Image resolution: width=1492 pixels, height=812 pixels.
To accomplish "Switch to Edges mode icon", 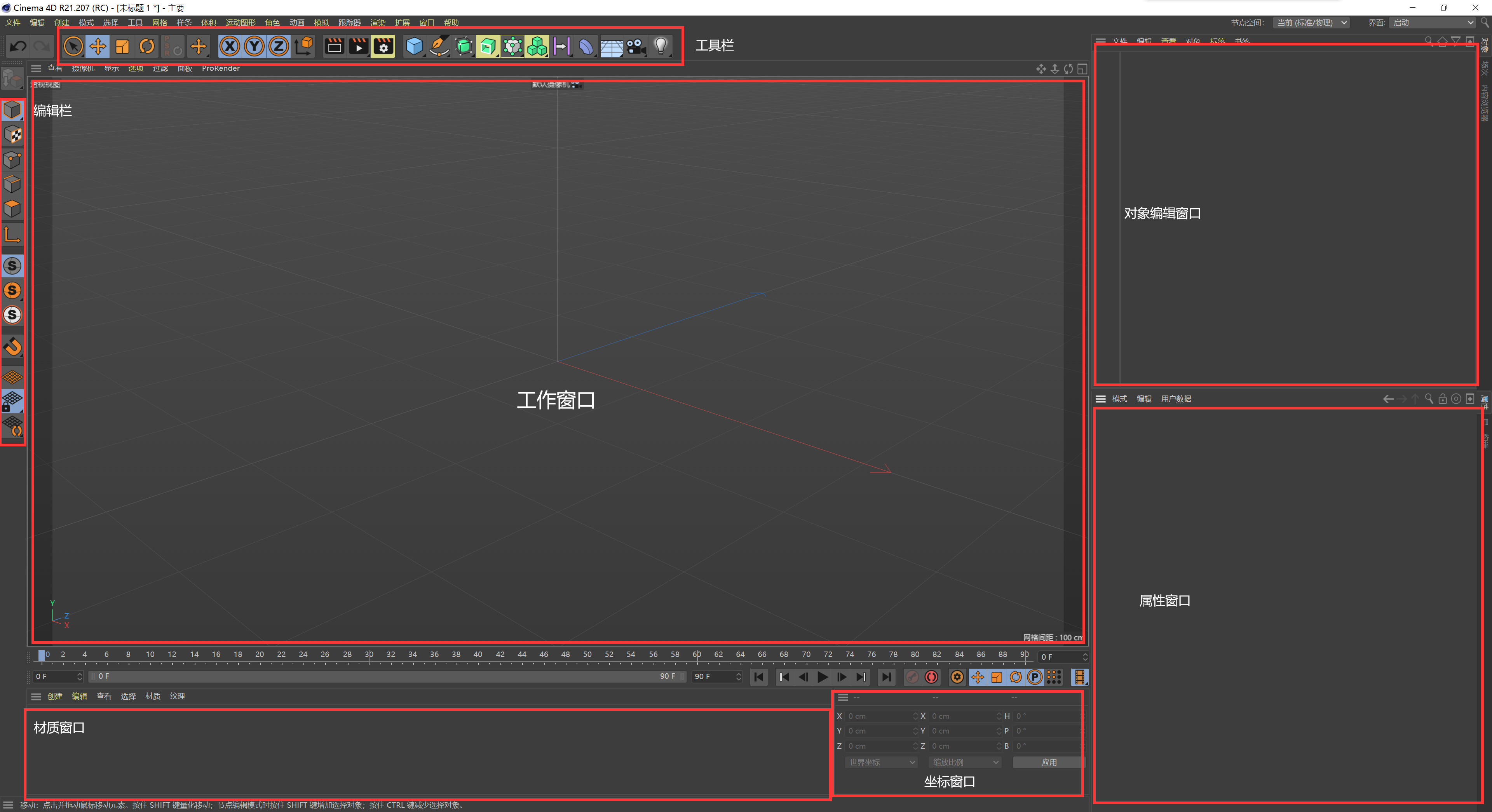I will coord(12,184).
